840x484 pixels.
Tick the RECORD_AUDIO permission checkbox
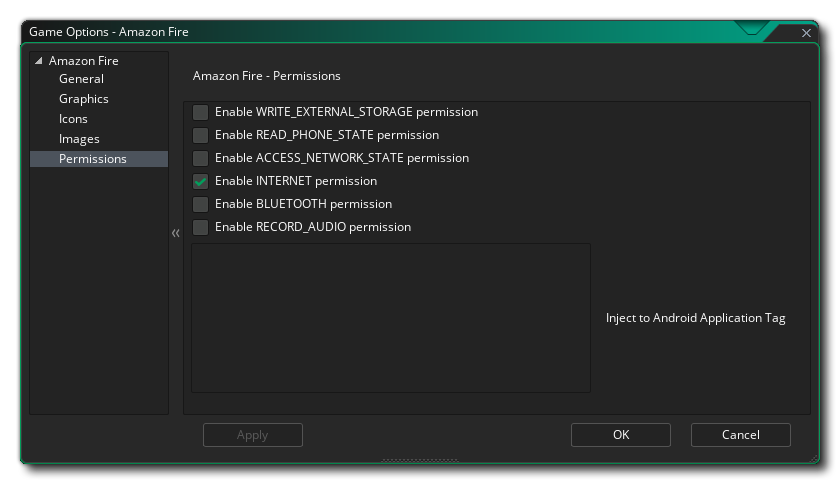[x=200, y=227]
